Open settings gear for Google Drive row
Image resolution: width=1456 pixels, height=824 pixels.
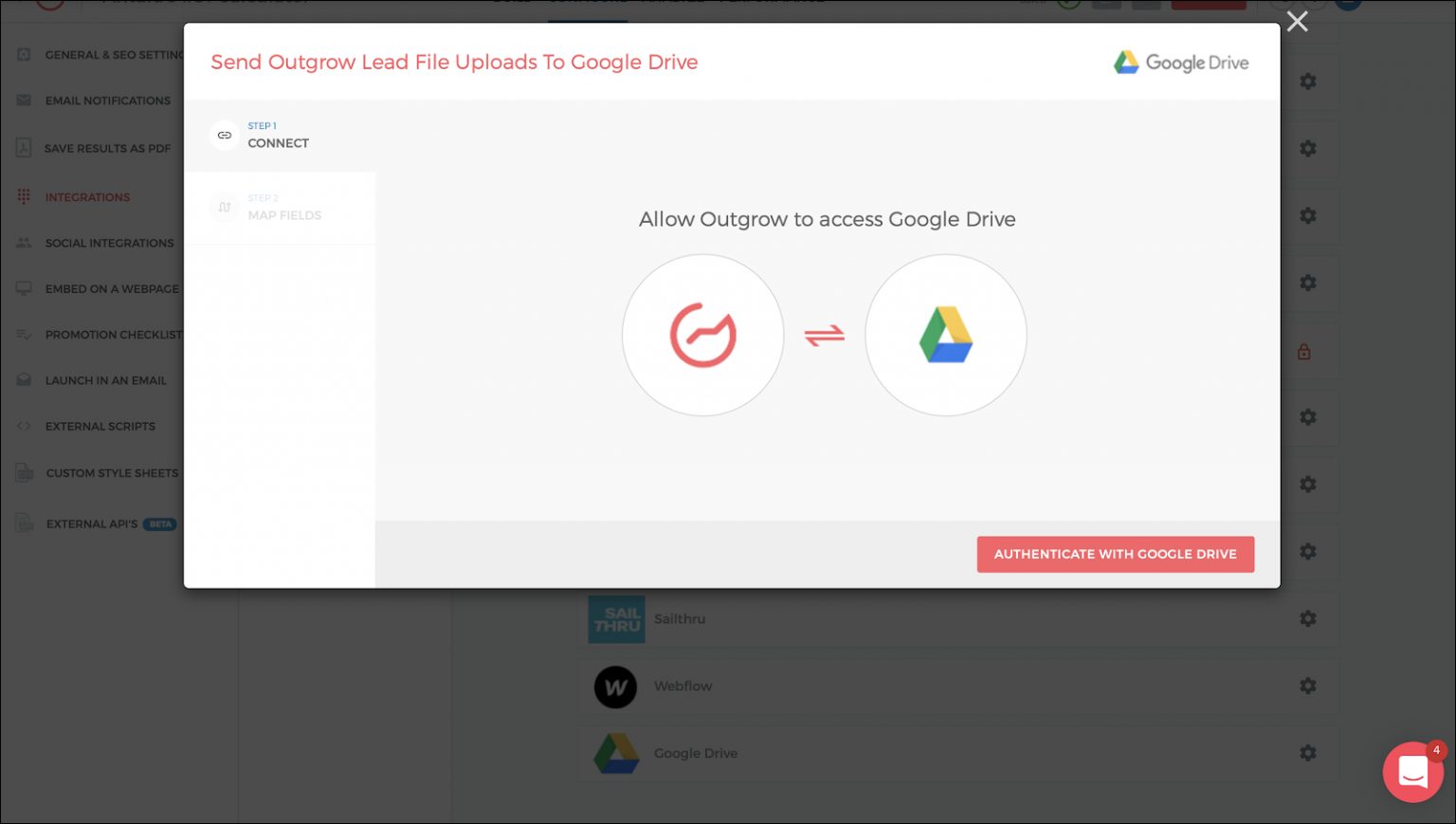tap(1308, 753)
